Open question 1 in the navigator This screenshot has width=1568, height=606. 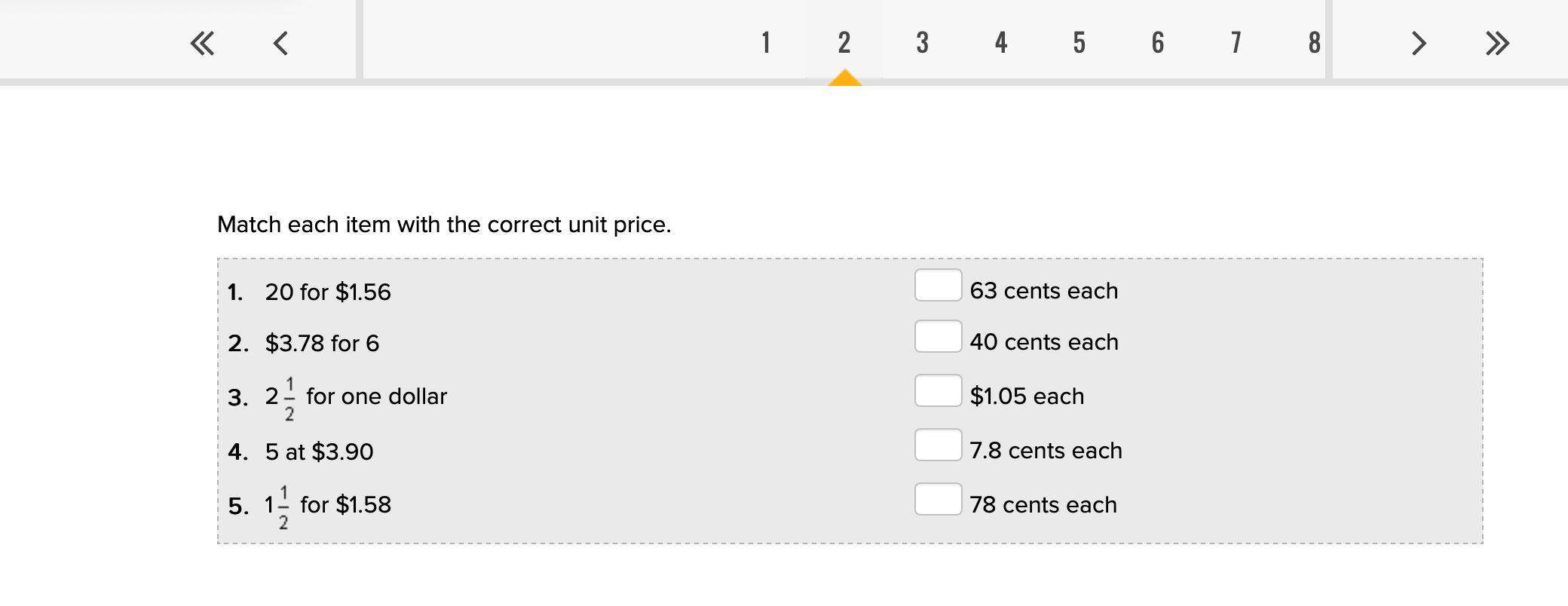pyautogui.click(x=766, y=43)
